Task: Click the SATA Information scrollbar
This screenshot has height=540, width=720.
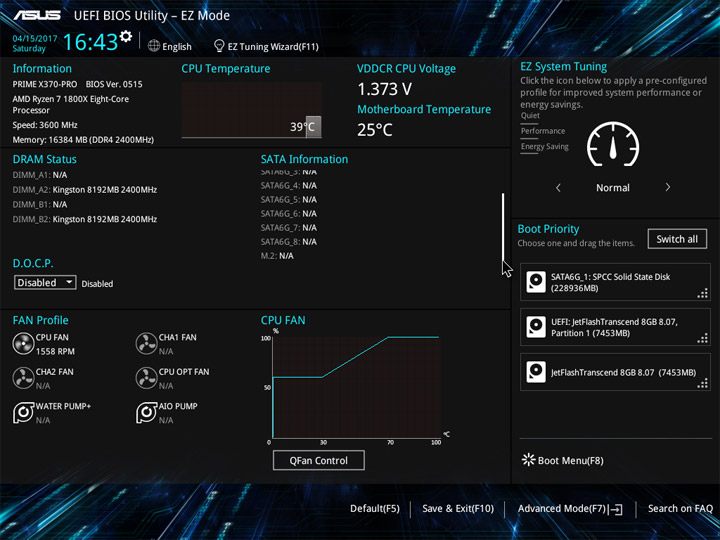Action: [x=503, y=228]
